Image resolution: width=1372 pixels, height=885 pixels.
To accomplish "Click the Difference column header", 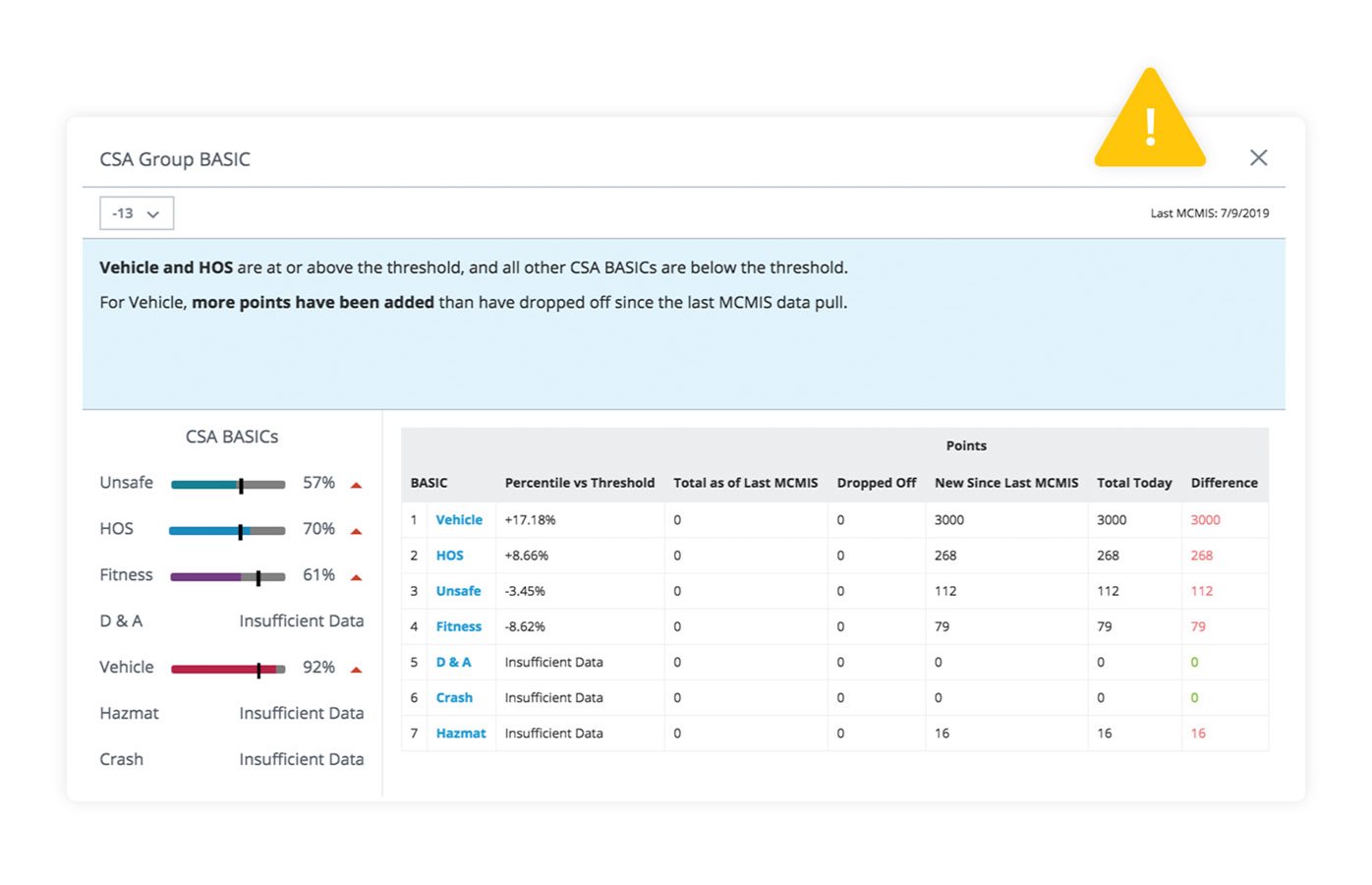I will [1224, 483].
